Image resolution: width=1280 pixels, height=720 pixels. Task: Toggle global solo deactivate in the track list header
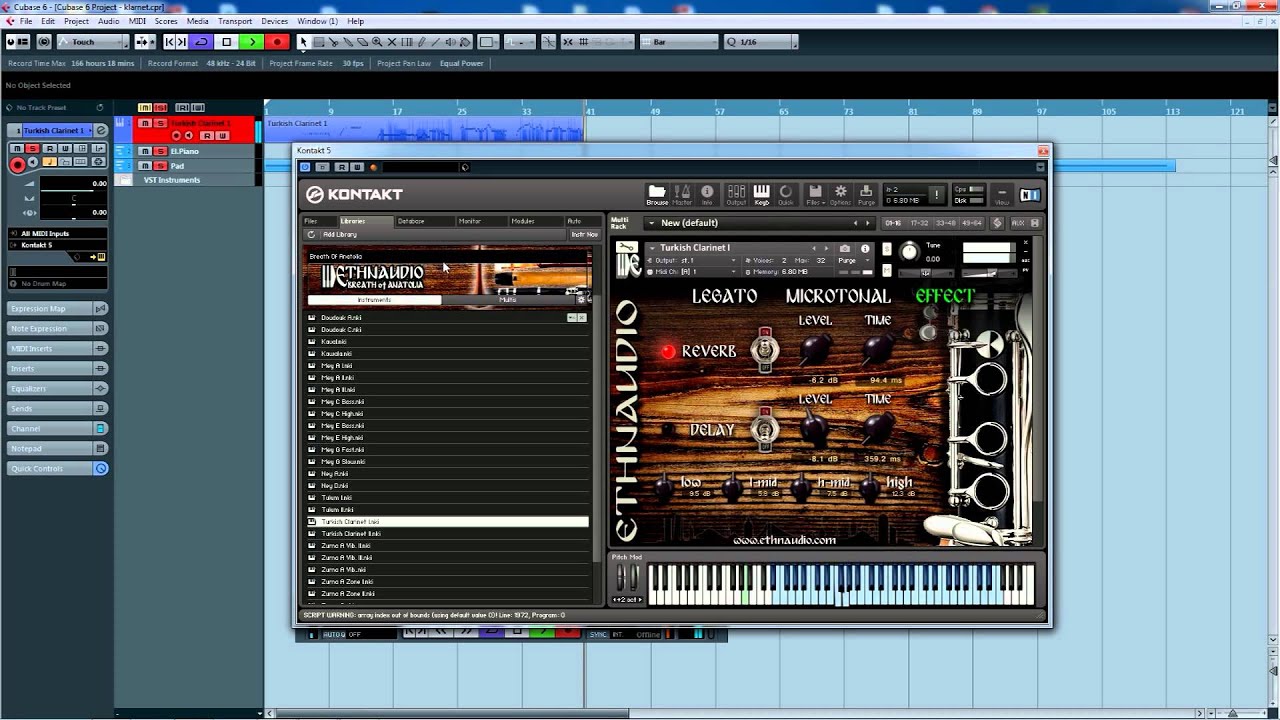tap(160, 107)
